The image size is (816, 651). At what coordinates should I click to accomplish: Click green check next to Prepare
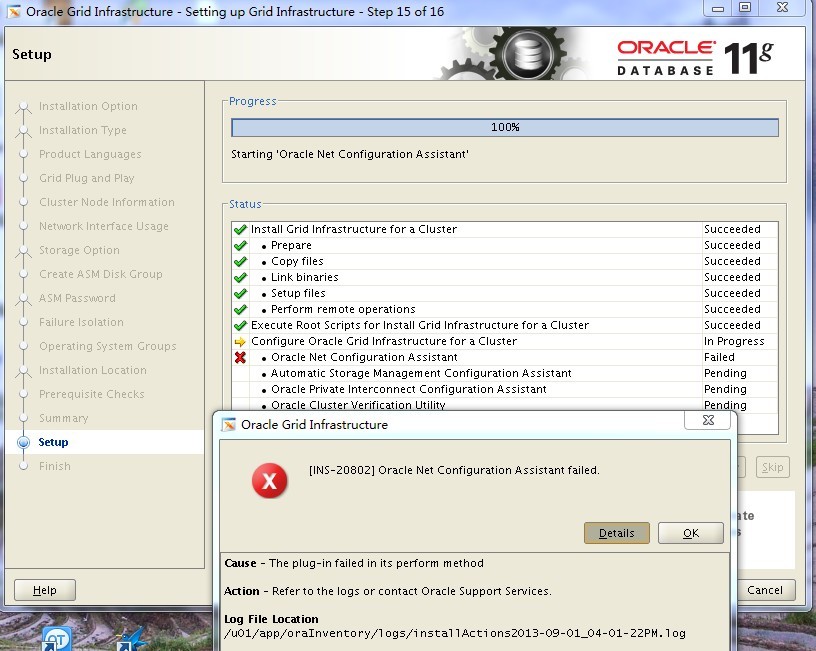[240, 245]
